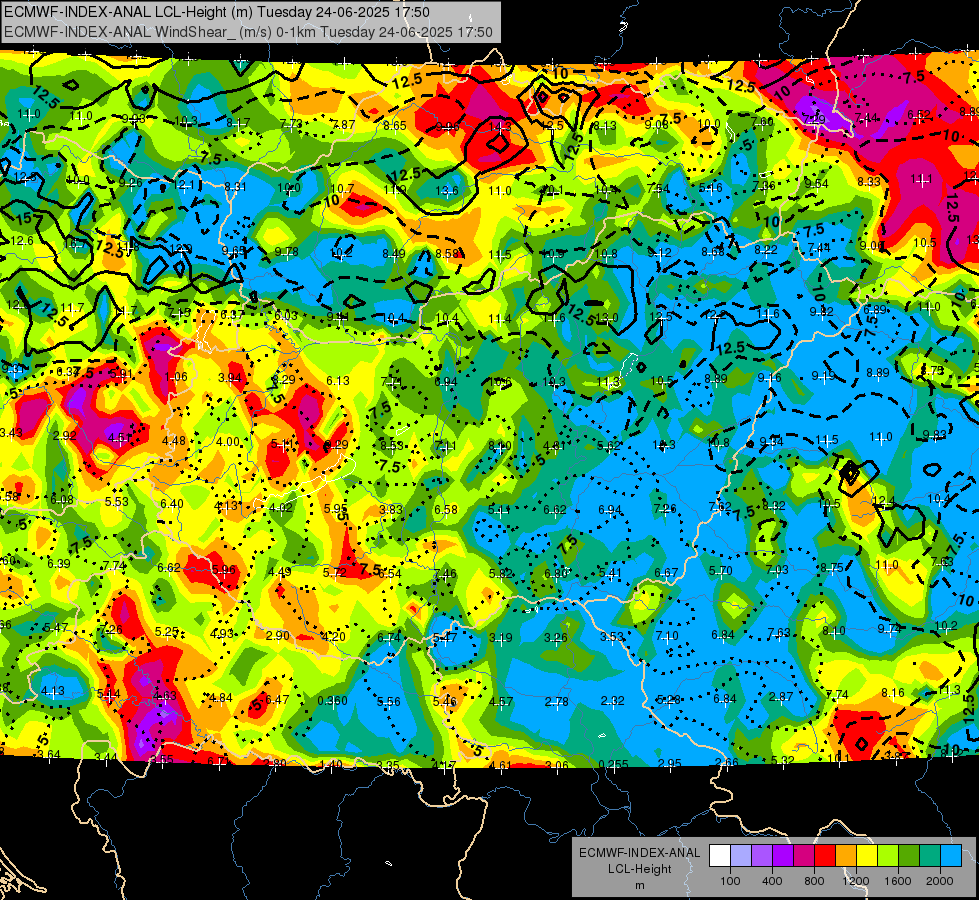Click the grid value 4.93
Viewport: 979px width, 900px height.
coord(222,633)
